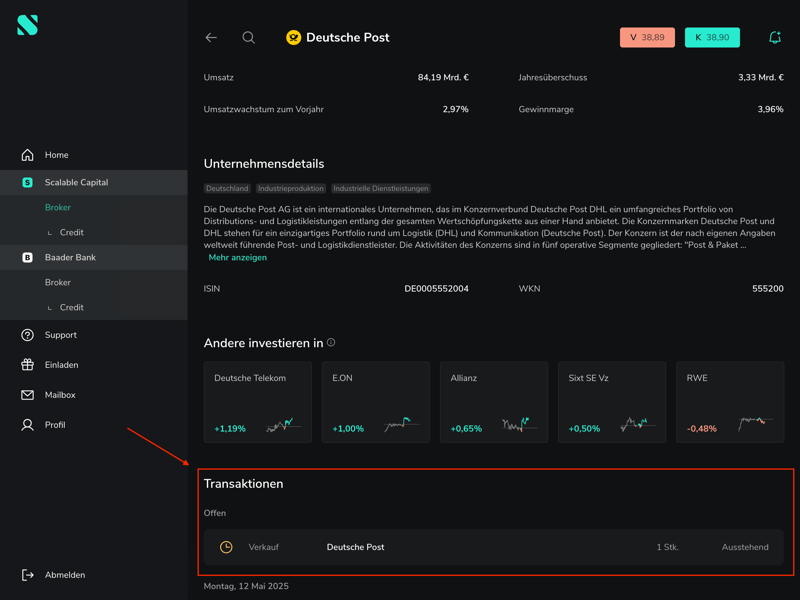The image size is (800, 600).
Task: Click the Ausstehend status text
Action: click(x=745, y=547)
